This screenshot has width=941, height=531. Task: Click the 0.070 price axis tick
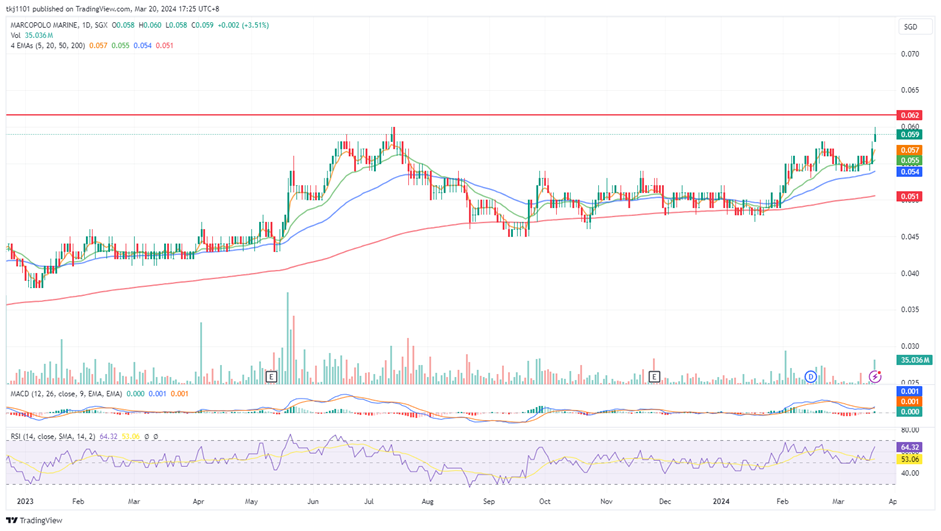point(910,54)
